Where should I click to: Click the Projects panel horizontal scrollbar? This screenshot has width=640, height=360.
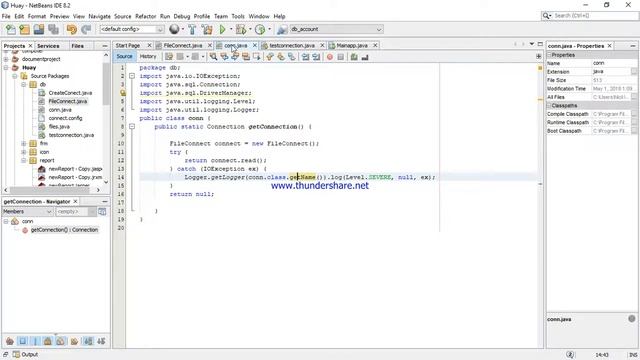pyautogui.click(x=49, y=190)
